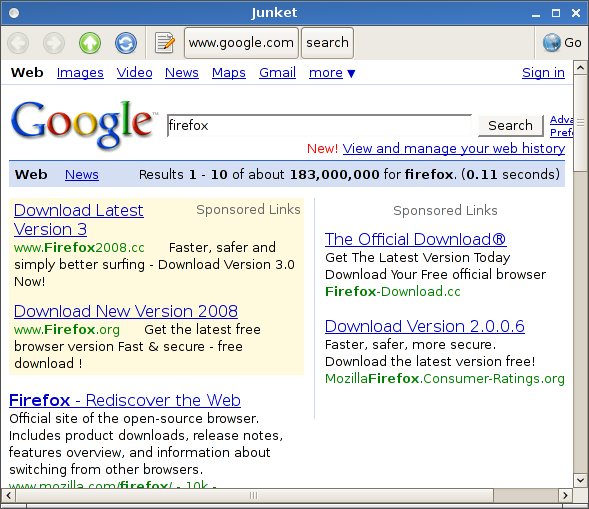589x509 pixels.
Task: Click the vertical scrollbar thumb
Action: pyautogui.click(x=580, y=123)
